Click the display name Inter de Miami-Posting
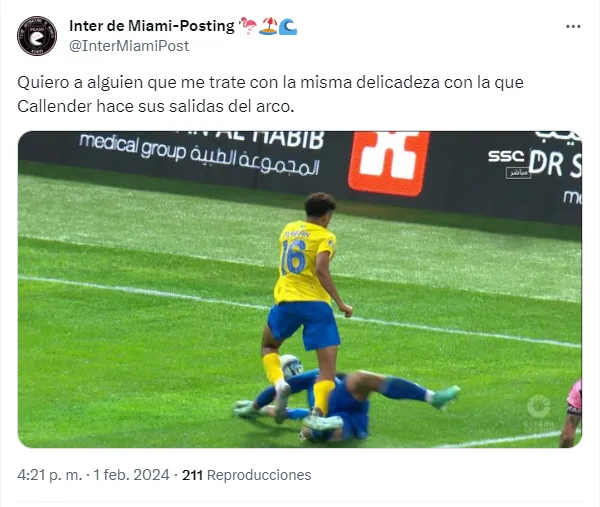 (x=152, y=26)
